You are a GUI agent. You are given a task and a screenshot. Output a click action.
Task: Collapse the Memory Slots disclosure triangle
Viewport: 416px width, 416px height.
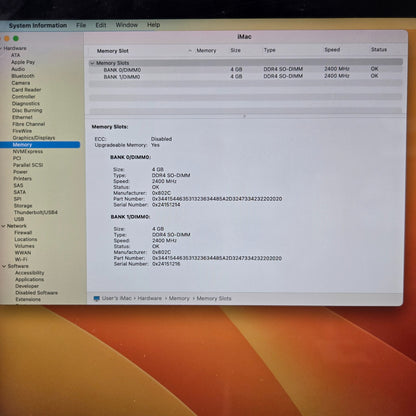pyautogui.click(x=92, y=63)
